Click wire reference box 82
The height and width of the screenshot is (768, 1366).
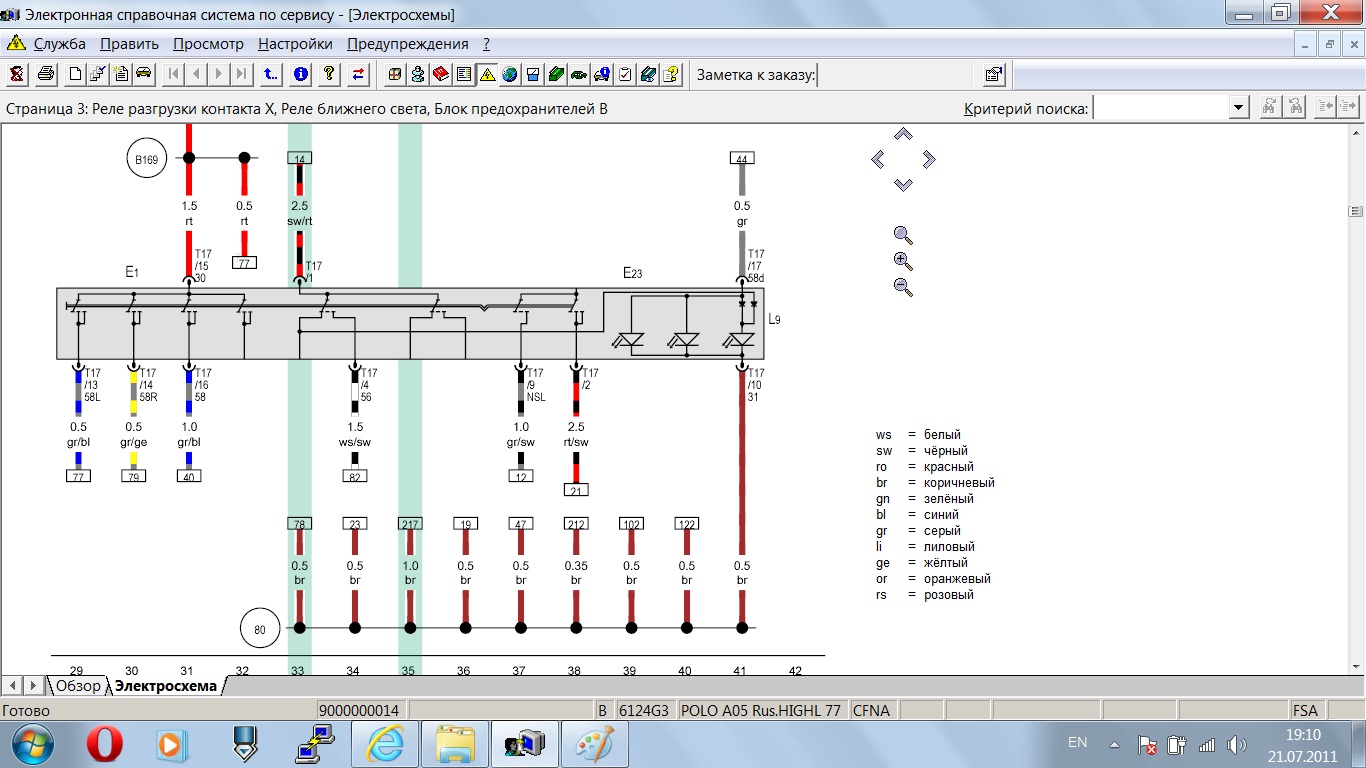click(x=355, y=476)
